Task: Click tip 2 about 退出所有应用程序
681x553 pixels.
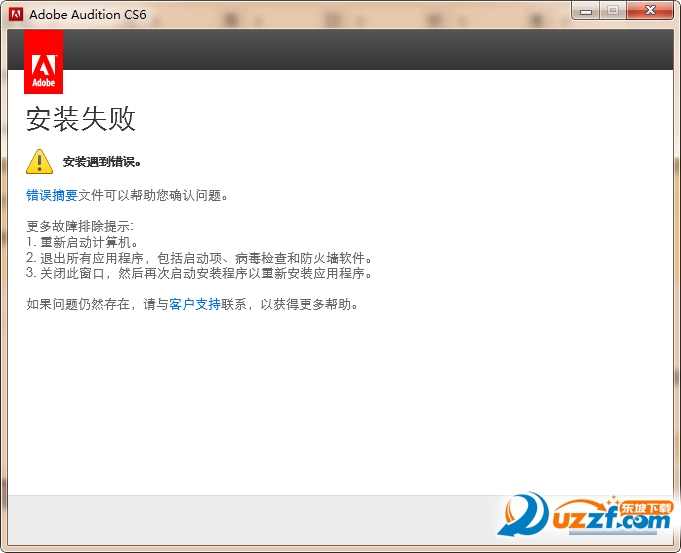Action: [199, 258]
